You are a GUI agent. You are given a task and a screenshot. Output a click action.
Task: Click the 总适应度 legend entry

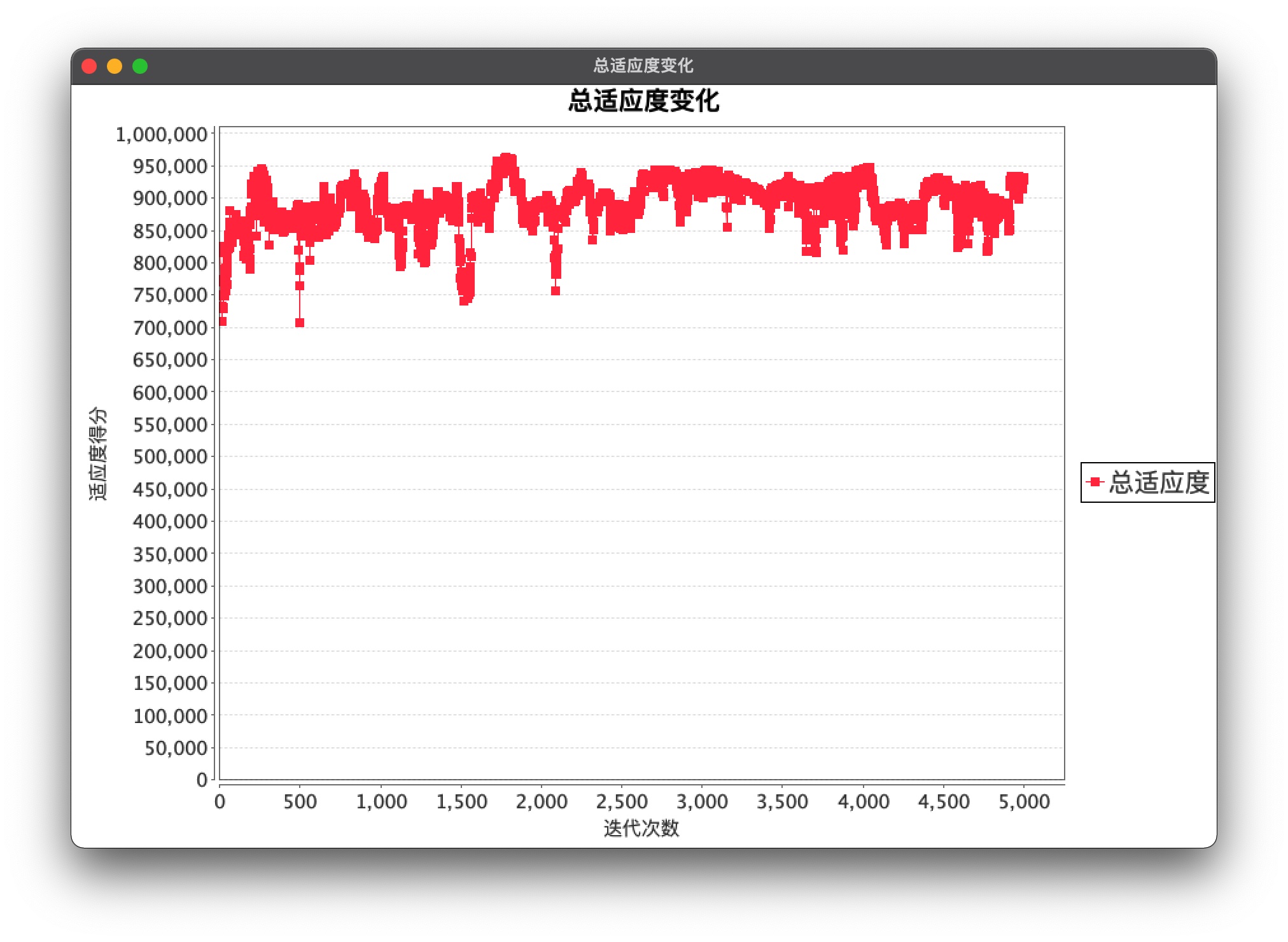1148,482
